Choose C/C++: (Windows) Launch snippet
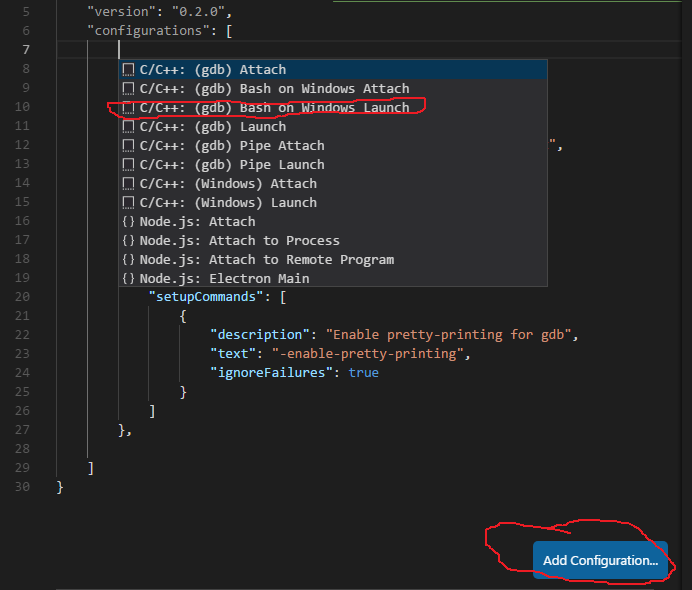This screenshot has height=590, width=692. click(333, 203)
